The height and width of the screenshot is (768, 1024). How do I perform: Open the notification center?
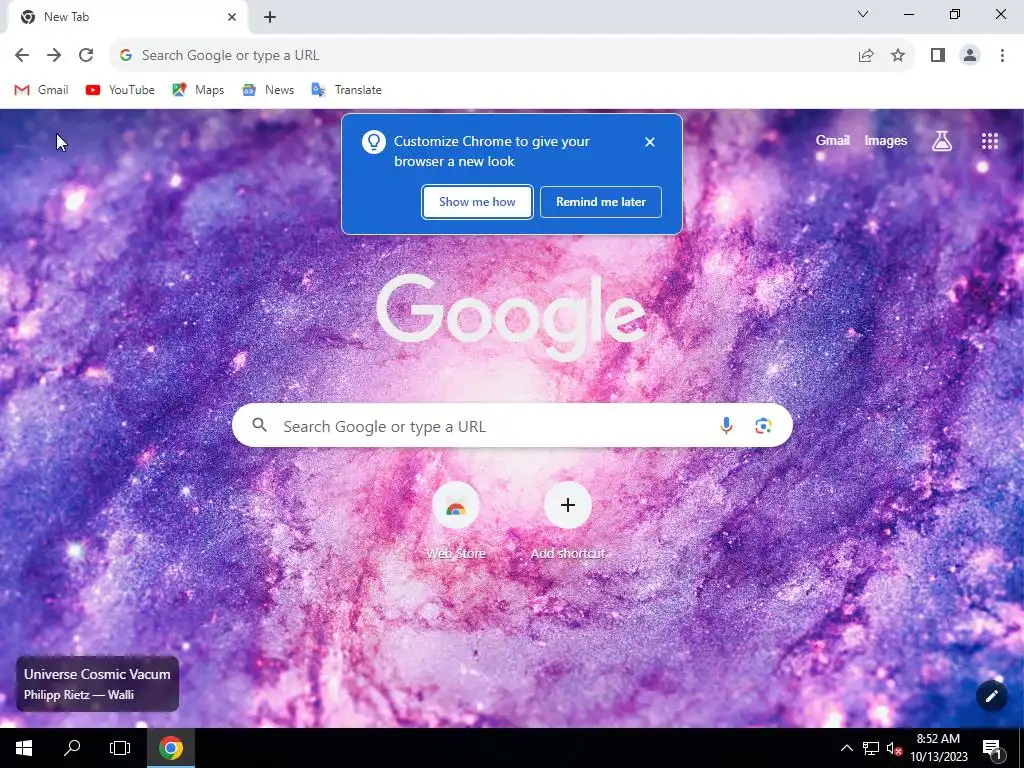coord(993,748)
